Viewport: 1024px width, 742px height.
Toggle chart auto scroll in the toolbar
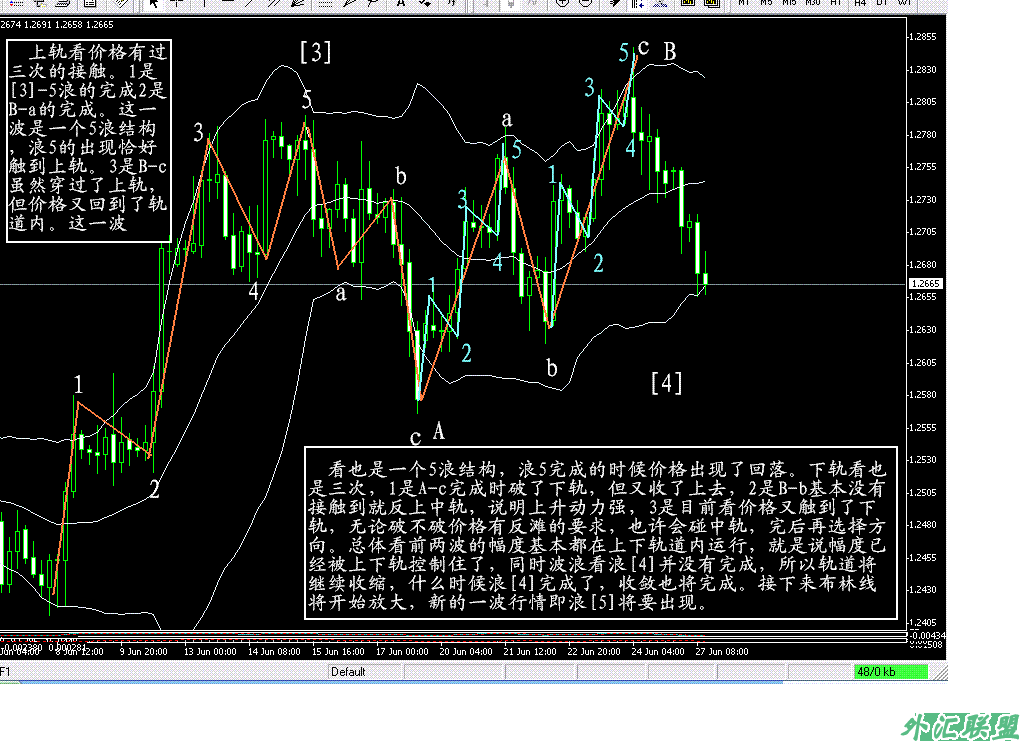coord(614,3)
